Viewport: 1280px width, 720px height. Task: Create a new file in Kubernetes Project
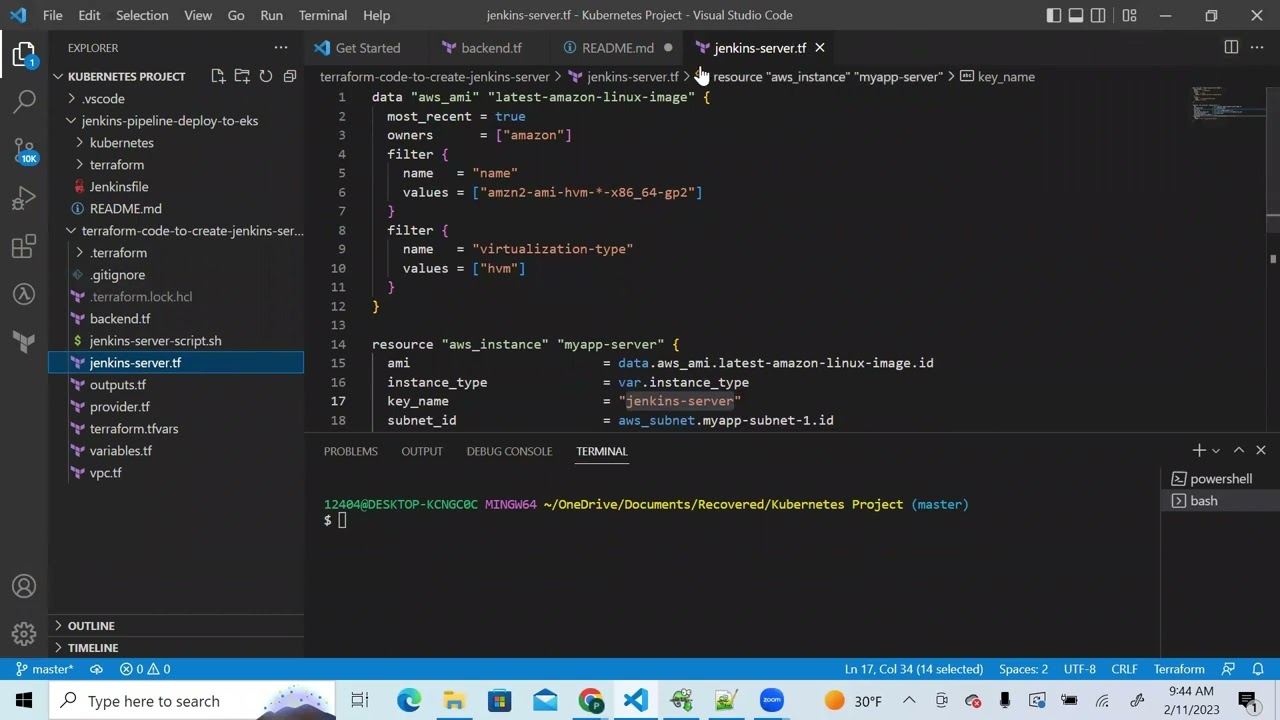pyautogui.click(x=218, y=76)
